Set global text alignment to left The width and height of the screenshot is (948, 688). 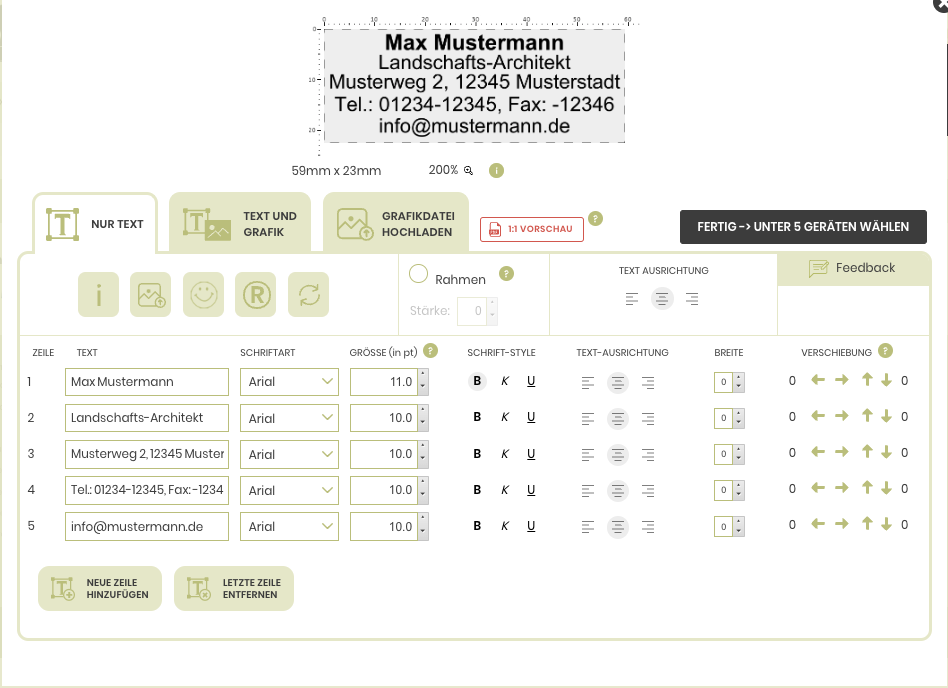(632, 299)
